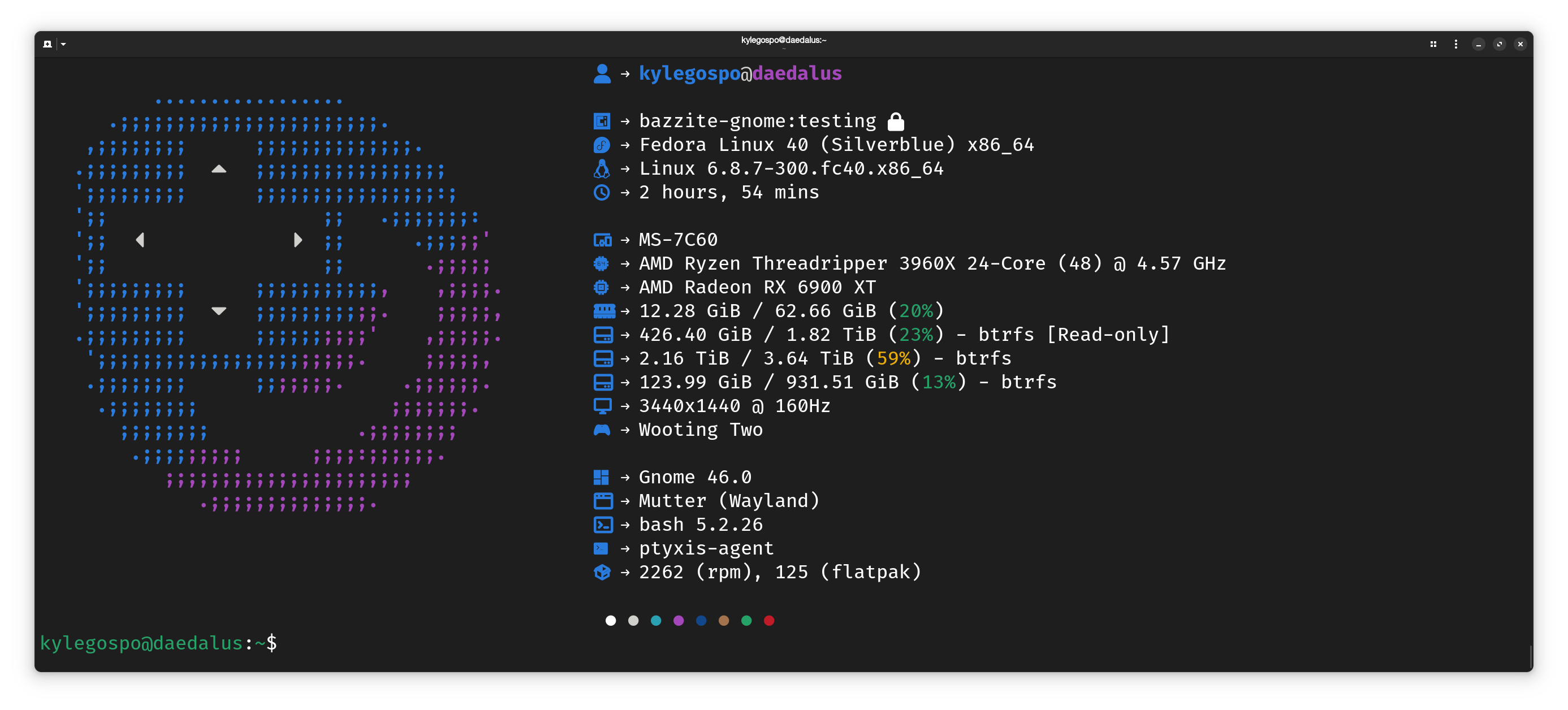Click the shell prompt kylegospo@daedalus:~$

[158, 643]
